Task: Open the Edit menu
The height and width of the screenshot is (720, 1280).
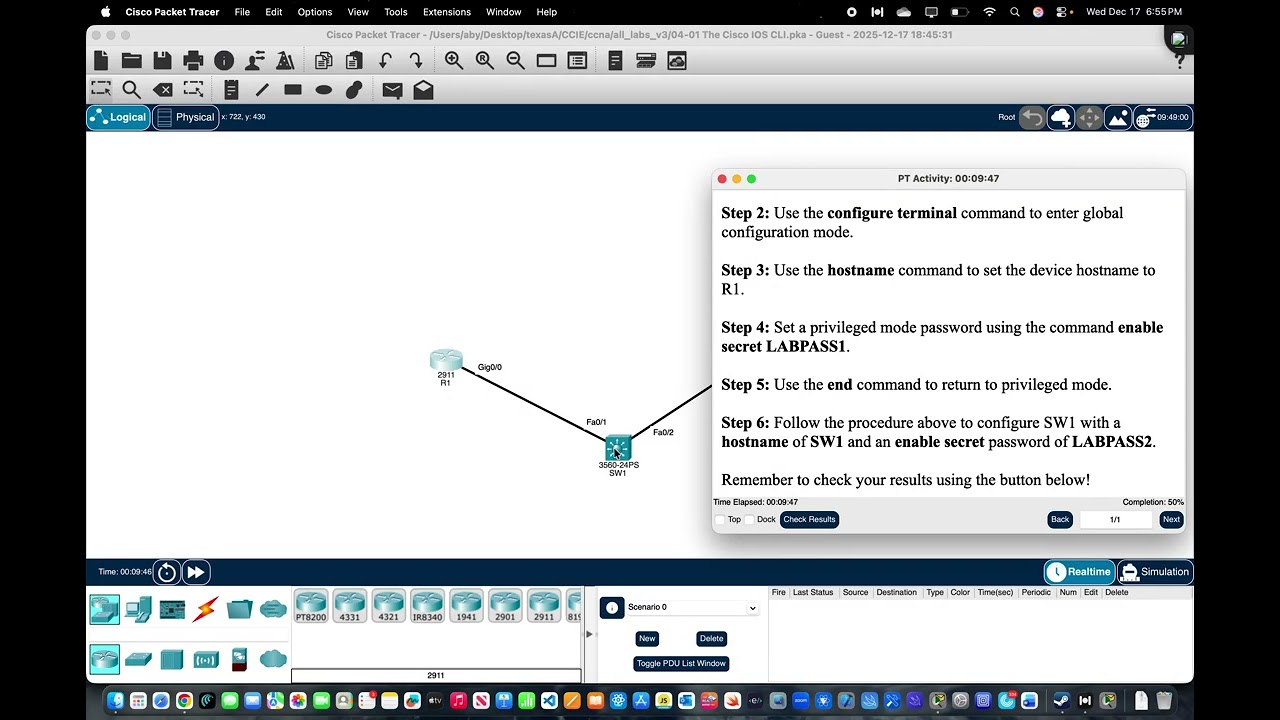Action: point(274,12)
